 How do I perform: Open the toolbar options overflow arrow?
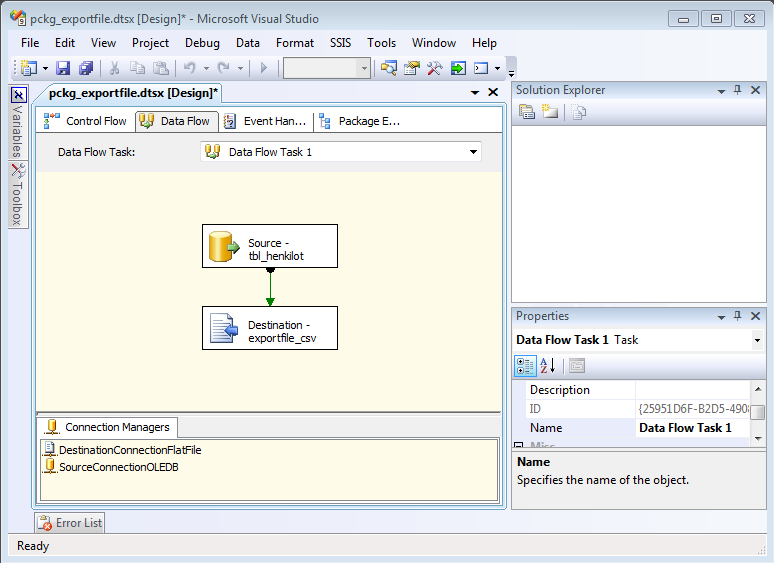click(x=512, y=74)
